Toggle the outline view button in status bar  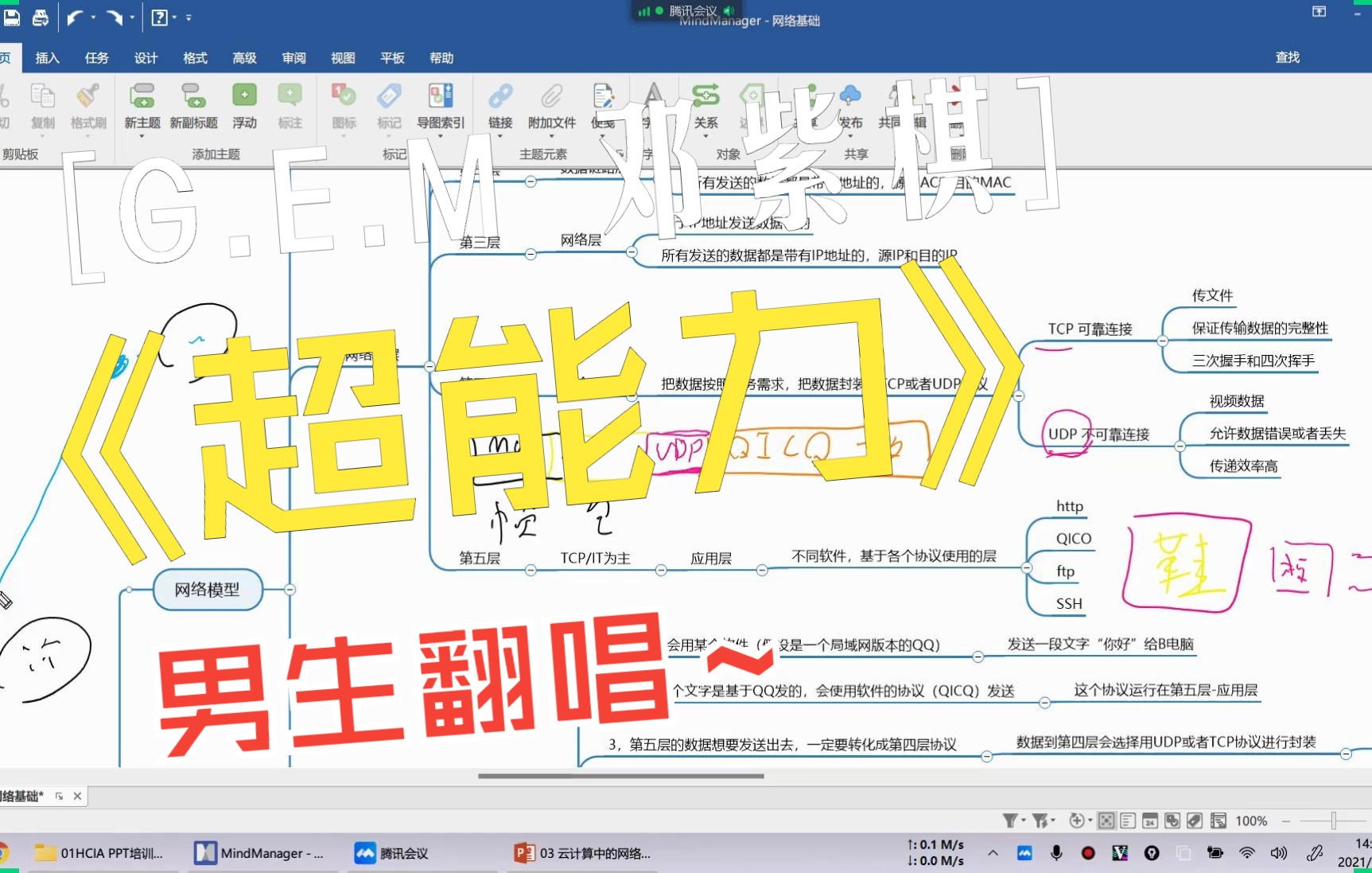click(1128, 820)
